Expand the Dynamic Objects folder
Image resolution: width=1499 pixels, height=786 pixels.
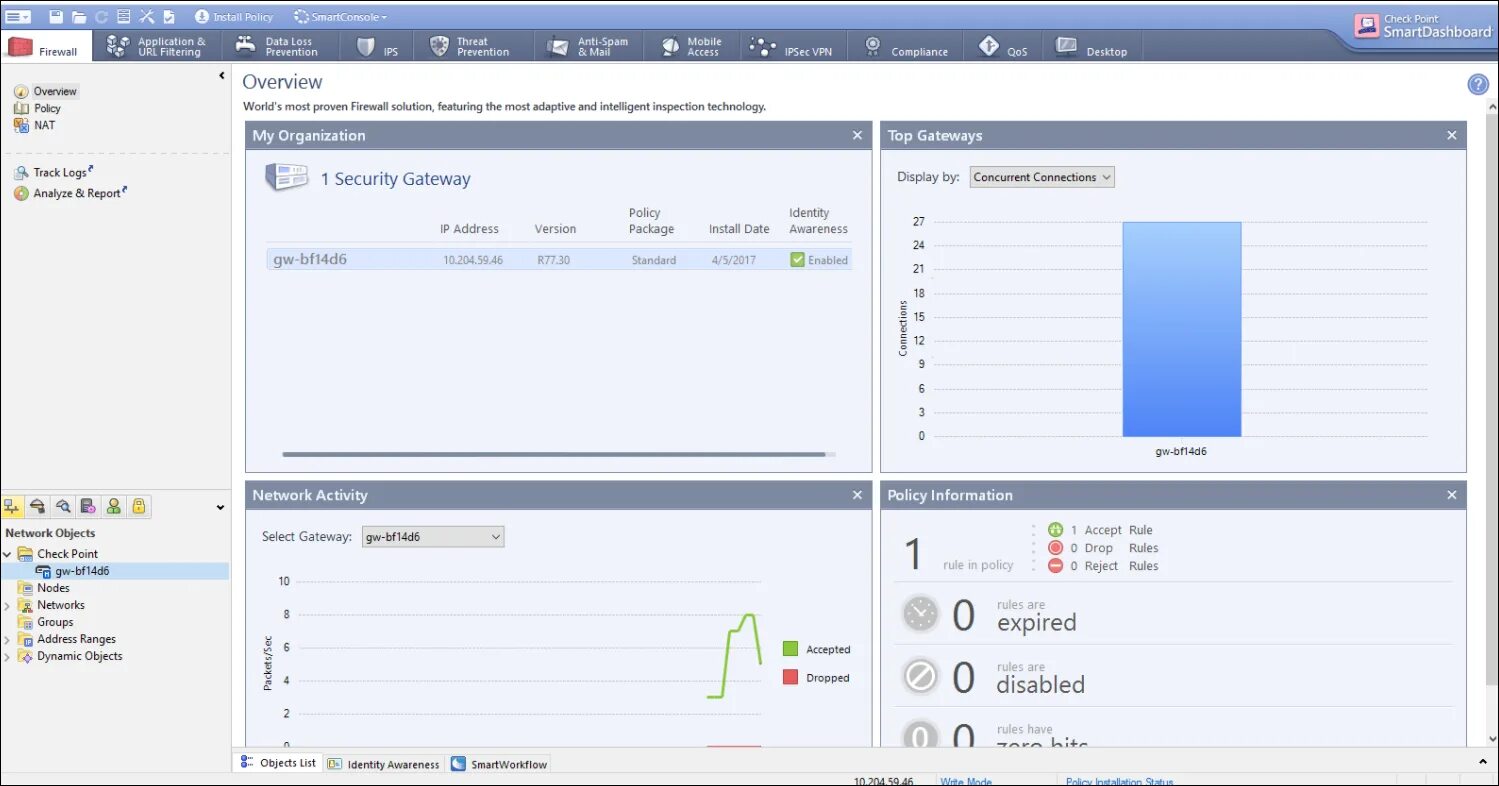pyautogui.click(x=8, y=656)
